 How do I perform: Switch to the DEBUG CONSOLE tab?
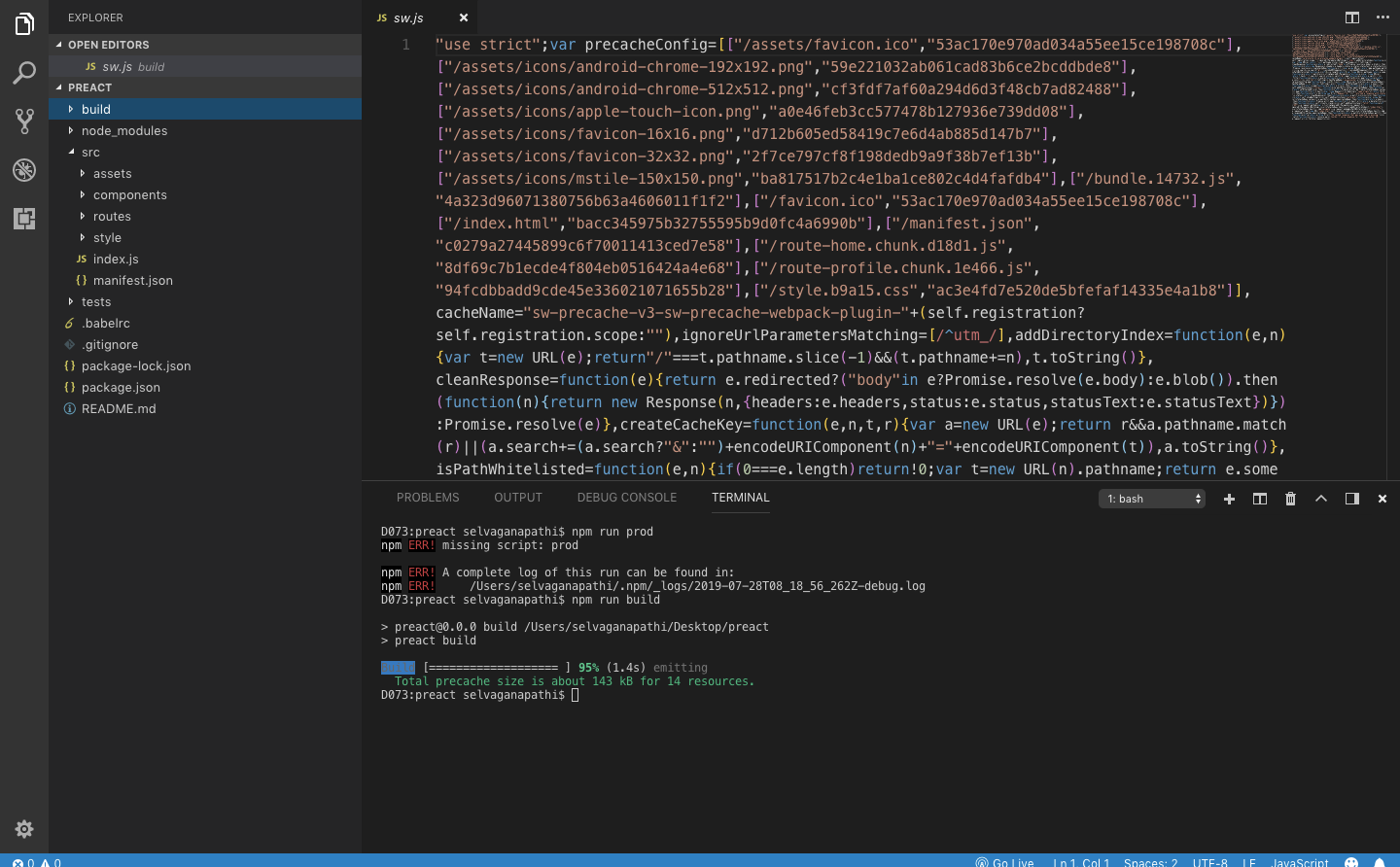click(626, 497)
